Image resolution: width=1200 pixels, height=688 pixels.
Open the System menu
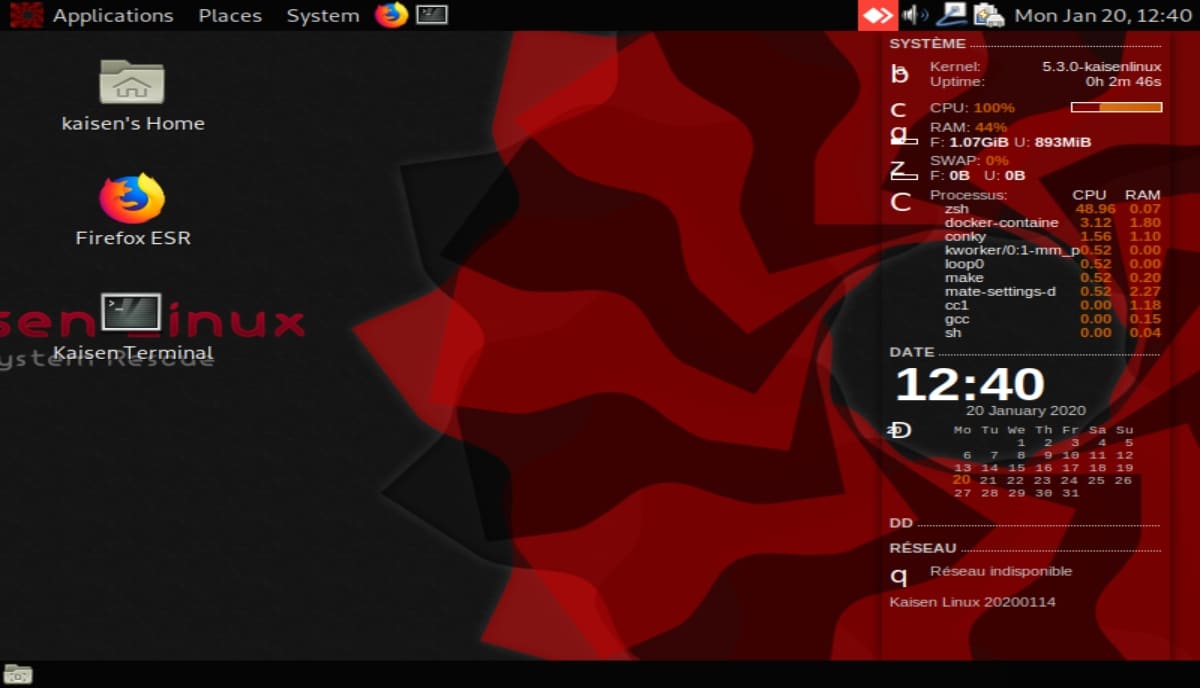pyautogui.click(x=322, y=15)
